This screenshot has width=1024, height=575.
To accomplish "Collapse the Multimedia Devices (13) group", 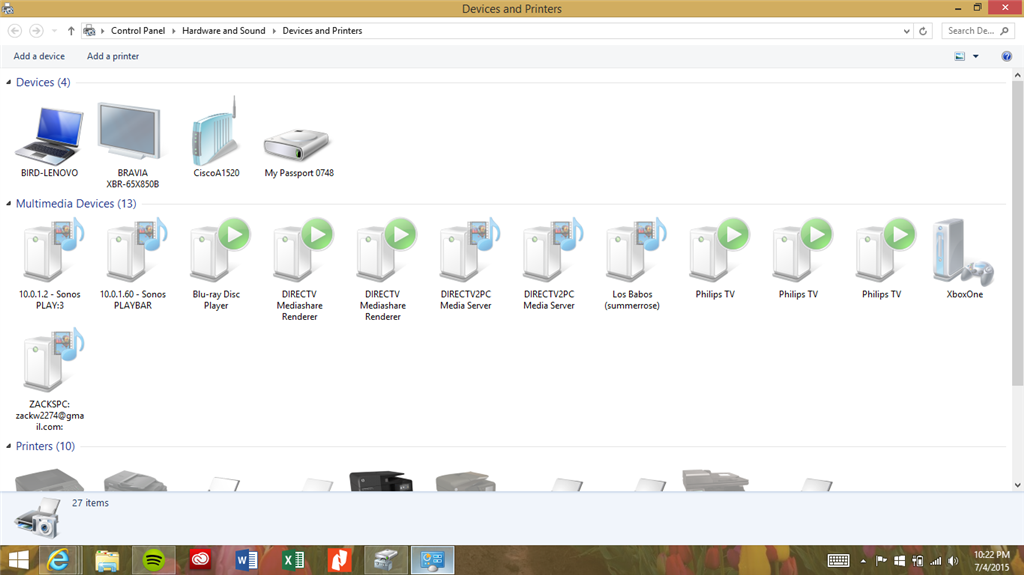I will pos(8,204).
